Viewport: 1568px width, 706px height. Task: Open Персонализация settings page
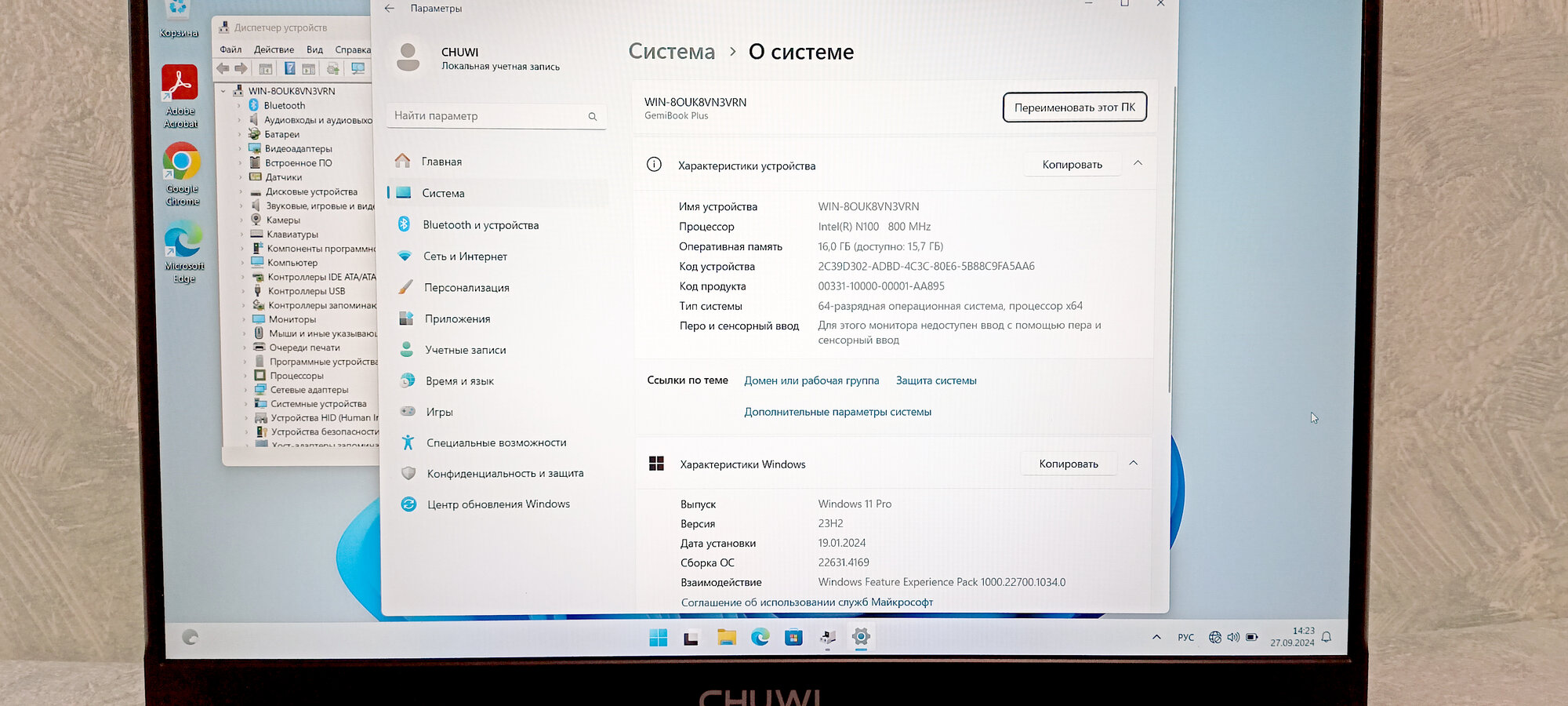click(499, 288)
